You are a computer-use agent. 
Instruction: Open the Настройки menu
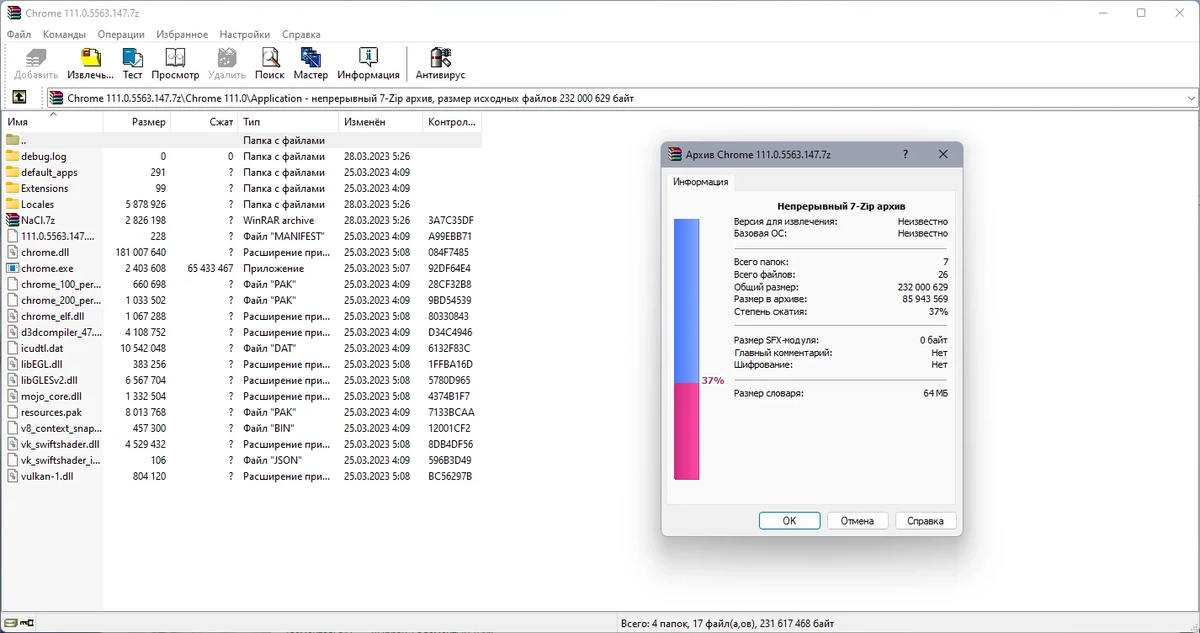point(245,34)
